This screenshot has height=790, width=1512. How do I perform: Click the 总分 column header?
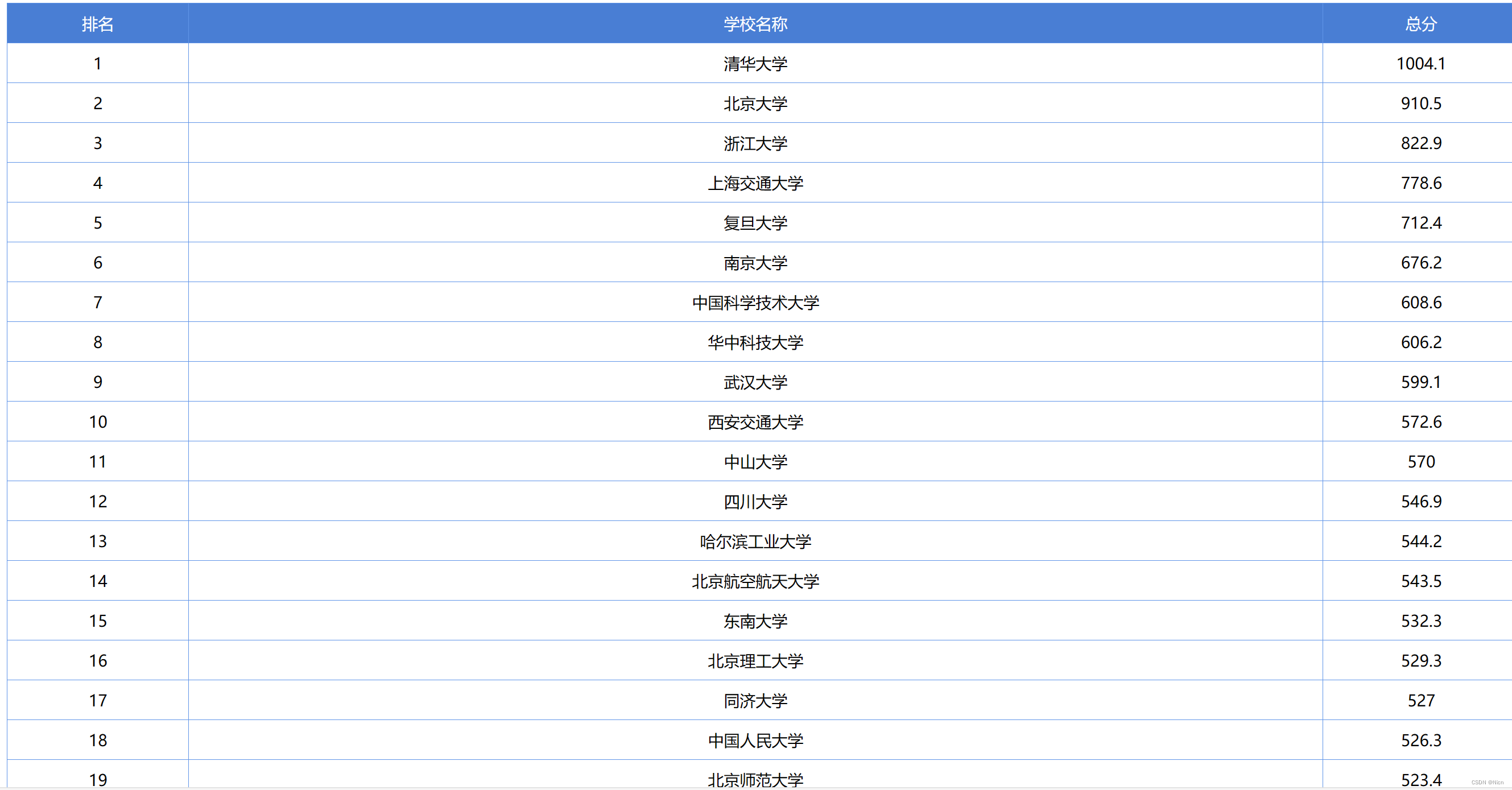(x=1420, y=24)
